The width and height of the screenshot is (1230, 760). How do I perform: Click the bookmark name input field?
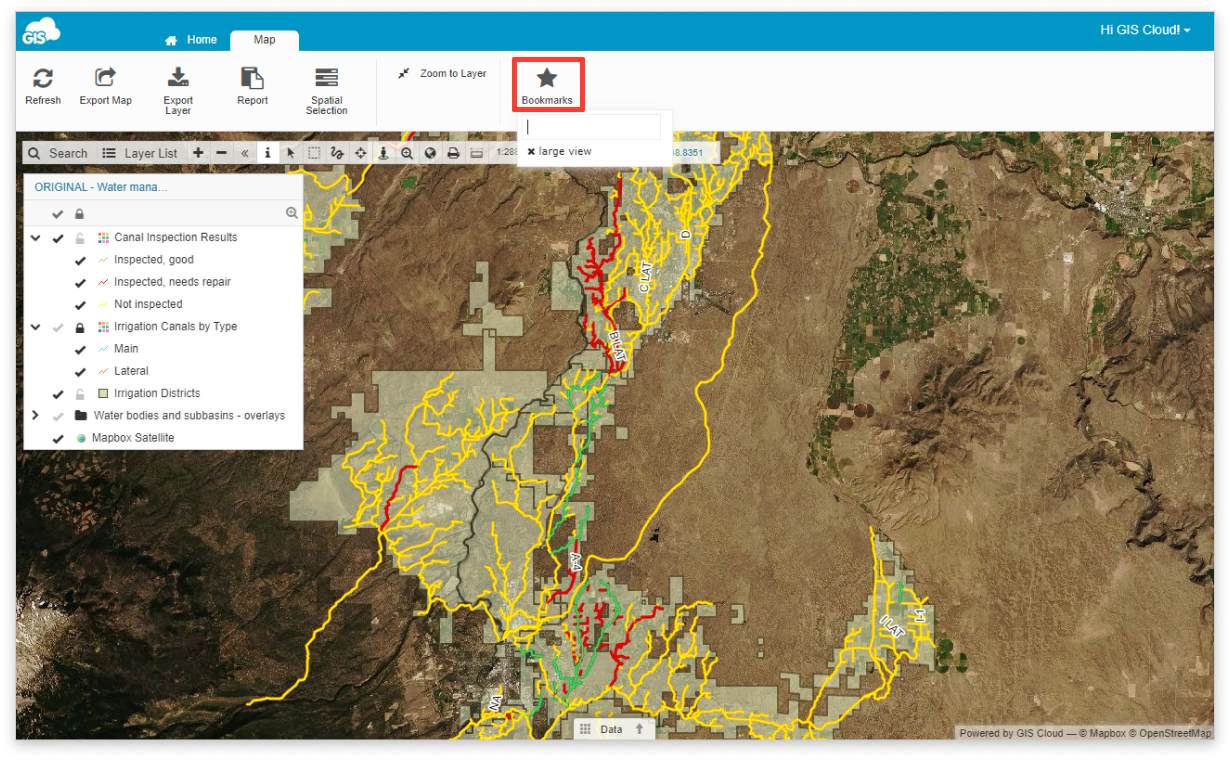coord(593,127)
